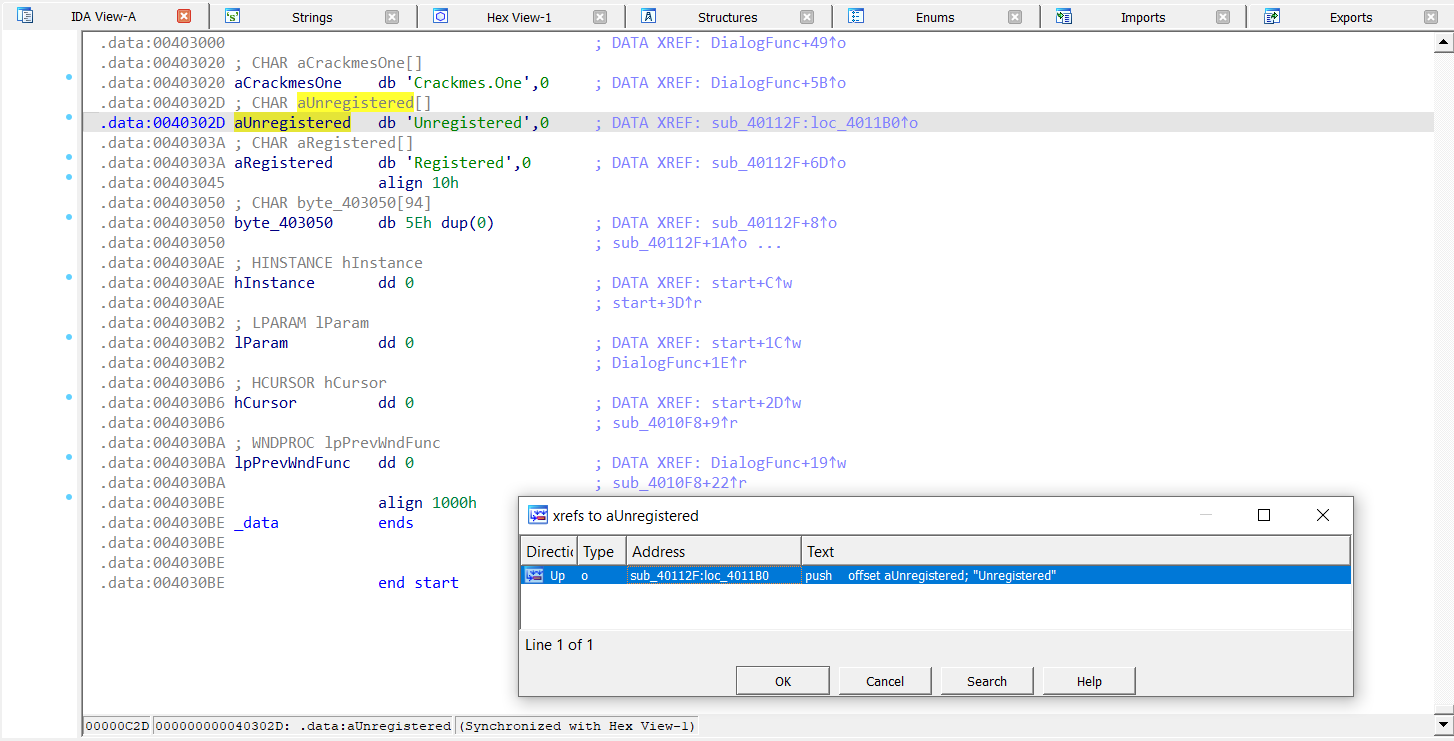Maximize the xrefs to aUnregistered dialog
The image size is (1454, 741).
coord(1264,515)
